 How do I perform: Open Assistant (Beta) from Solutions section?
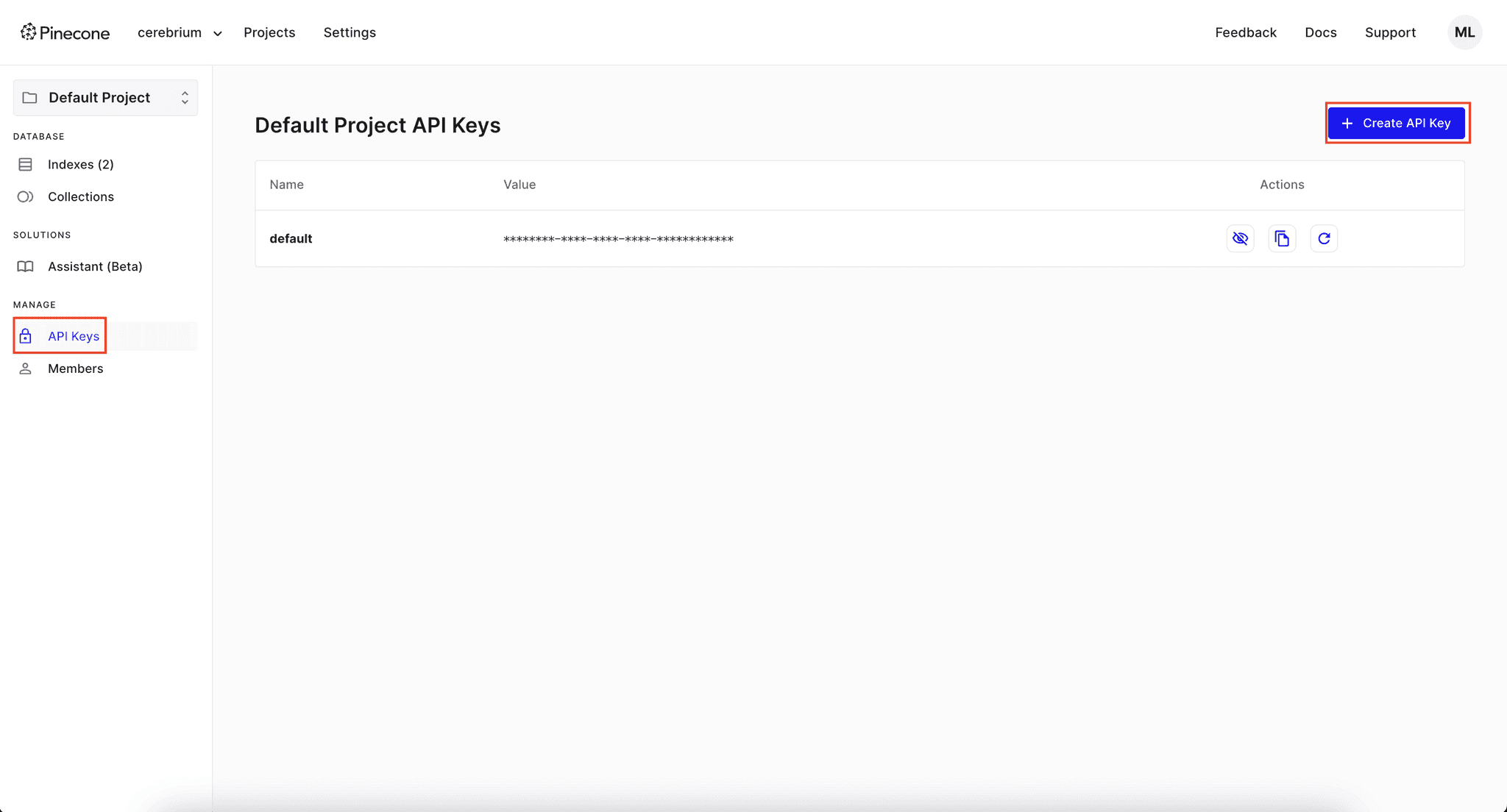point(95,266)
